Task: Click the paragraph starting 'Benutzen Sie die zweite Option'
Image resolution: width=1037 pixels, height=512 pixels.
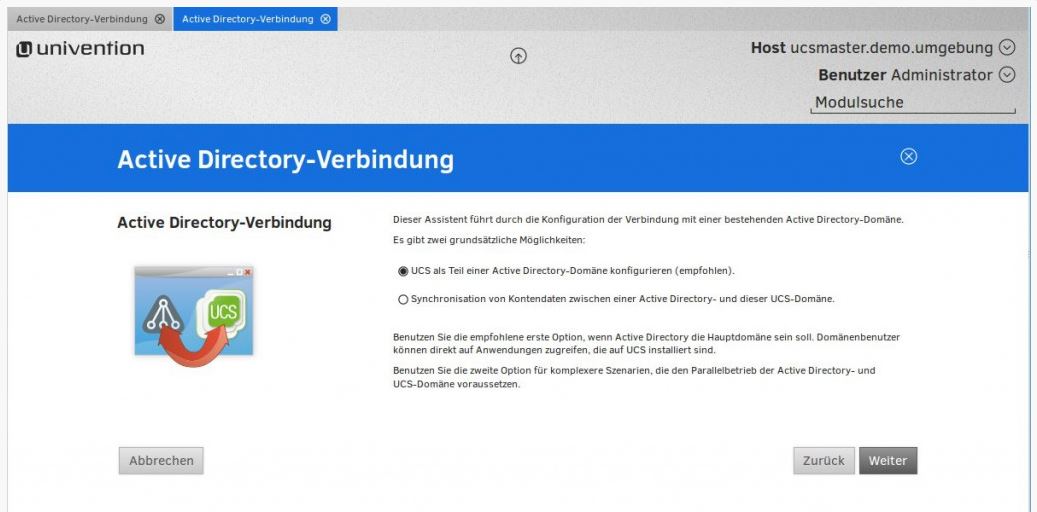Action: (x=634, y=377)
